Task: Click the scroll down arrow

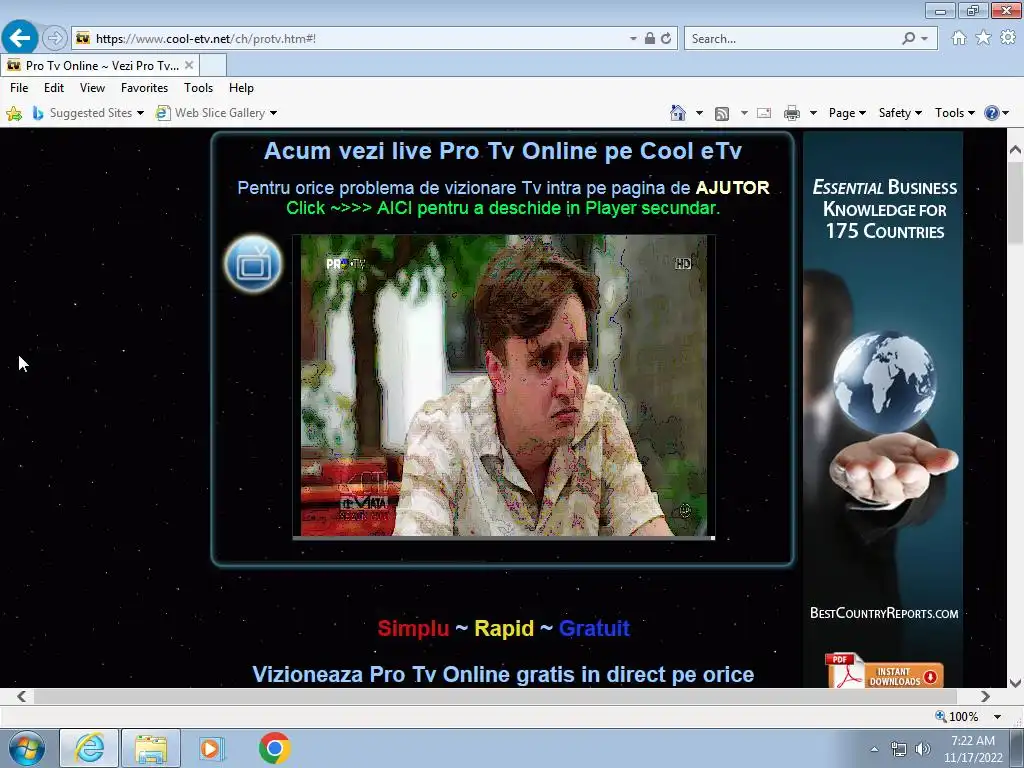Action: [1015, 683]
